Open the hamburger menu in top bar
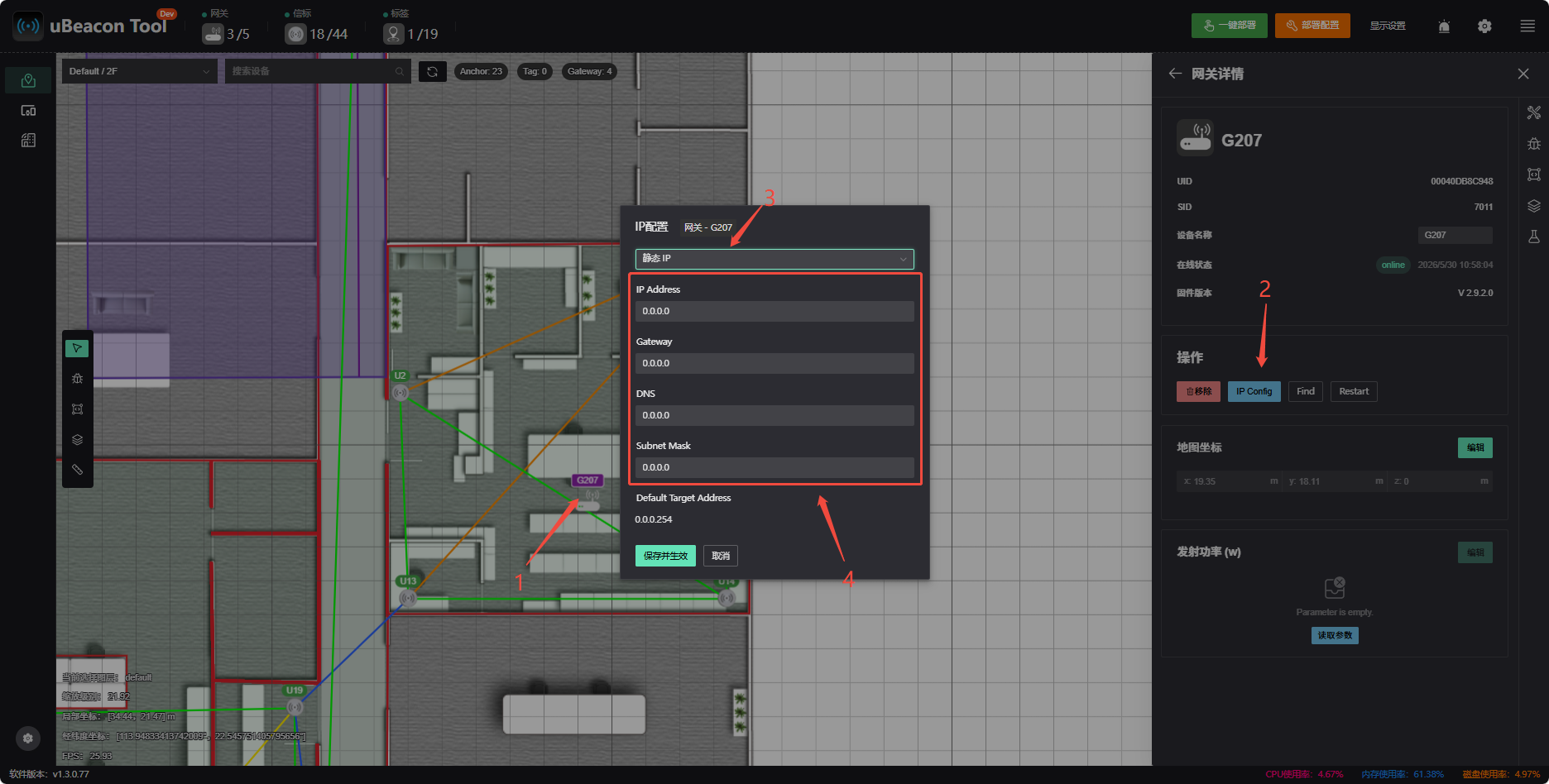This screenshot has width=1549, height=784. pos(1527,26)
